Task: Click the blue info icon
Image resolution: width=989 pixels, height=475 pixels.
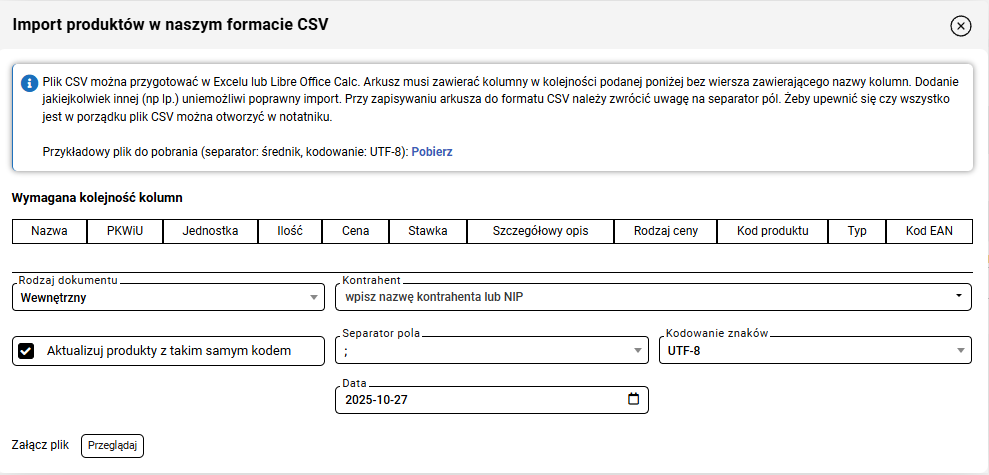Action: [30, 83]
